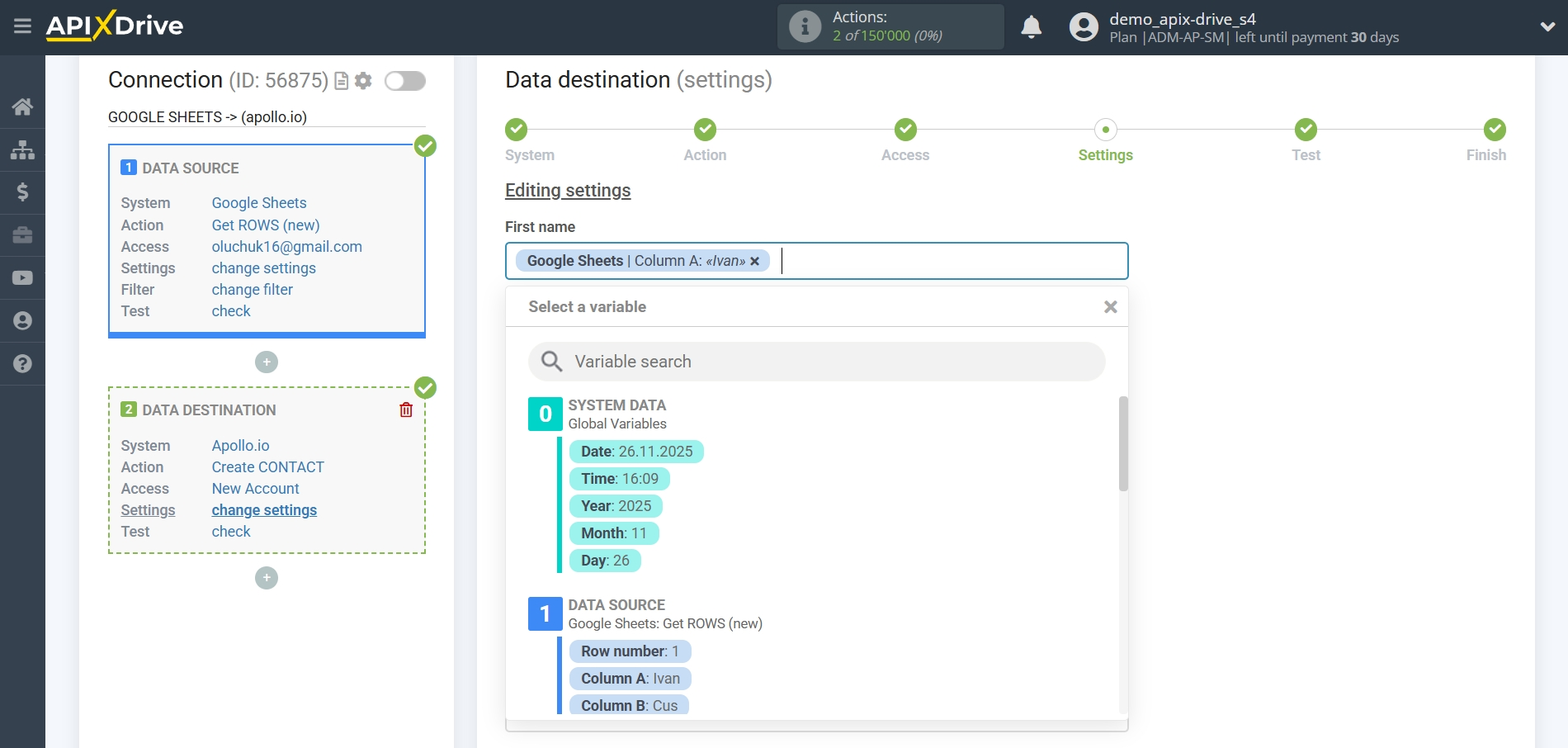The height and width of the screenshot is (748, 1568).
Task: Open the briefcase section in sidebar
Action: tap(22, 235)
